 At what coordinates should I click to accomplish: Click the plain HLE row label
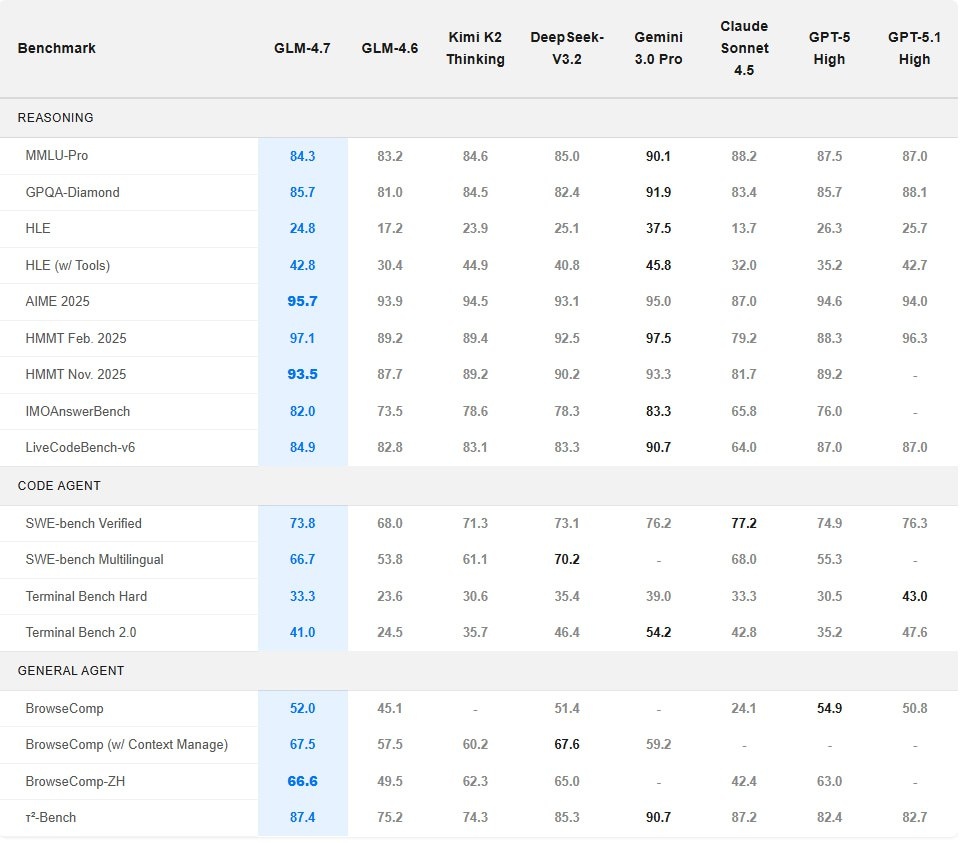pos(37,228)
